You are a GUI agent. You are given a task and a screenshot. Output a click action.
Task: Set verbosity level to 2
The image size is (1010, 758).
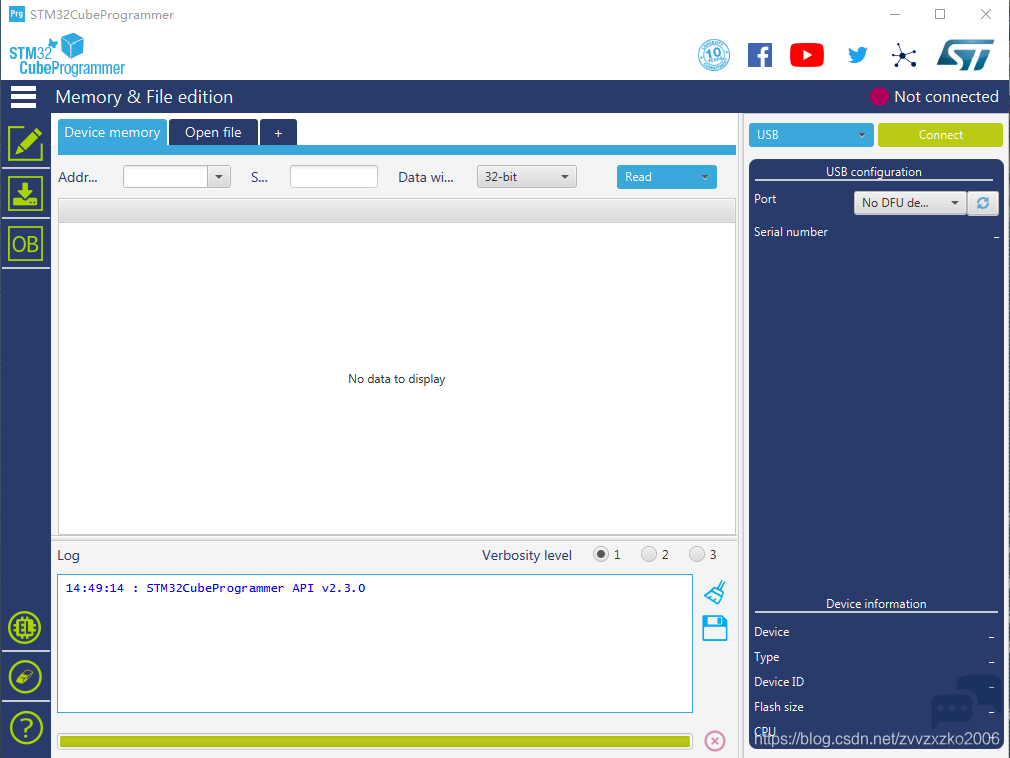(649, 554)
